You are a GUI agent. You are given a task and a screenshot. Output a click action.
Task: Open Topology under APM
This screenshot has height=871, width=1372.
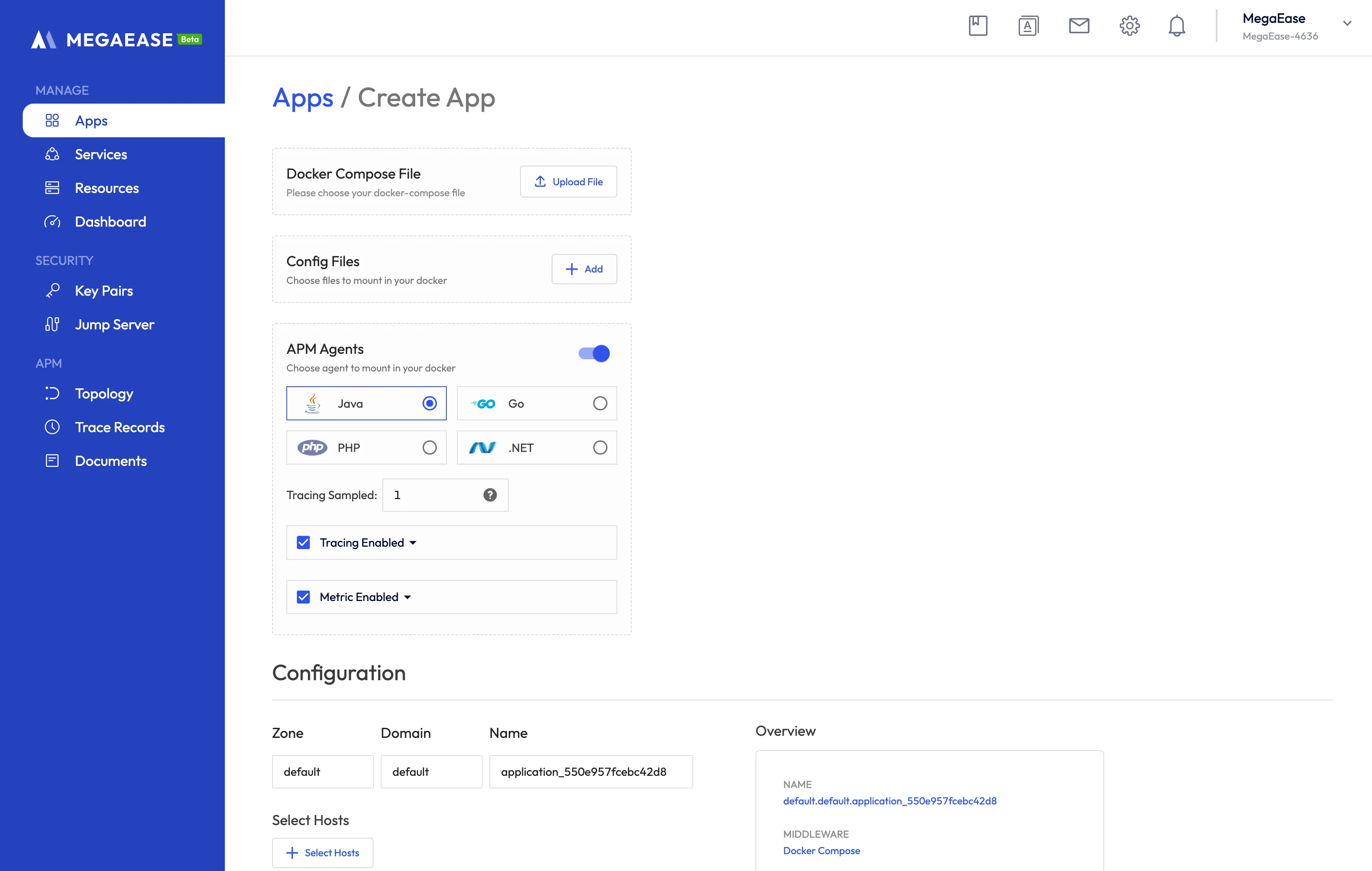[124, 393]
